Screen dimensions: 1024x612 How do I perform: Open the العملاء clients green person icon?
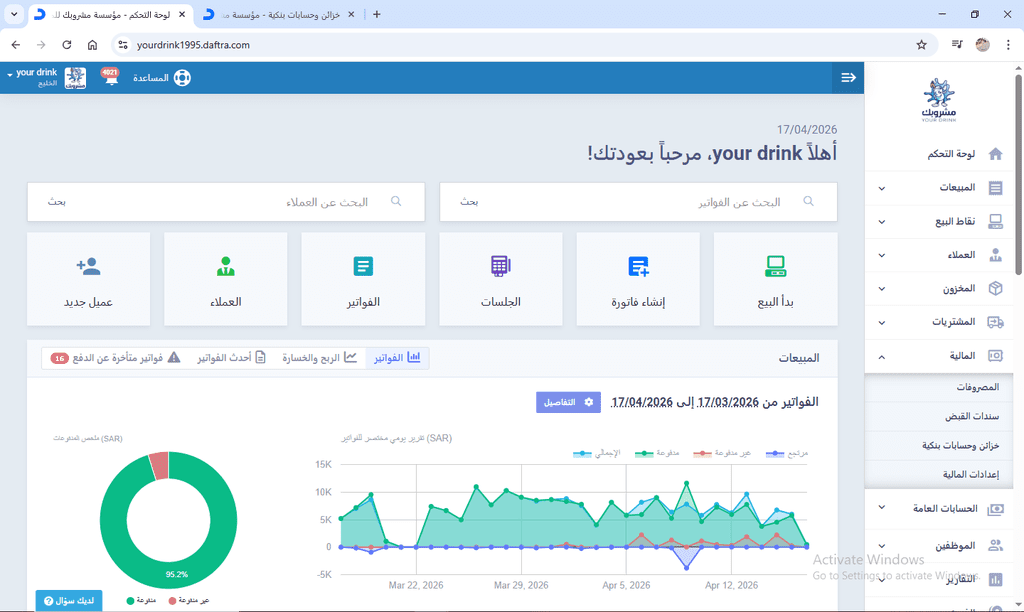[x=225, y=266]
